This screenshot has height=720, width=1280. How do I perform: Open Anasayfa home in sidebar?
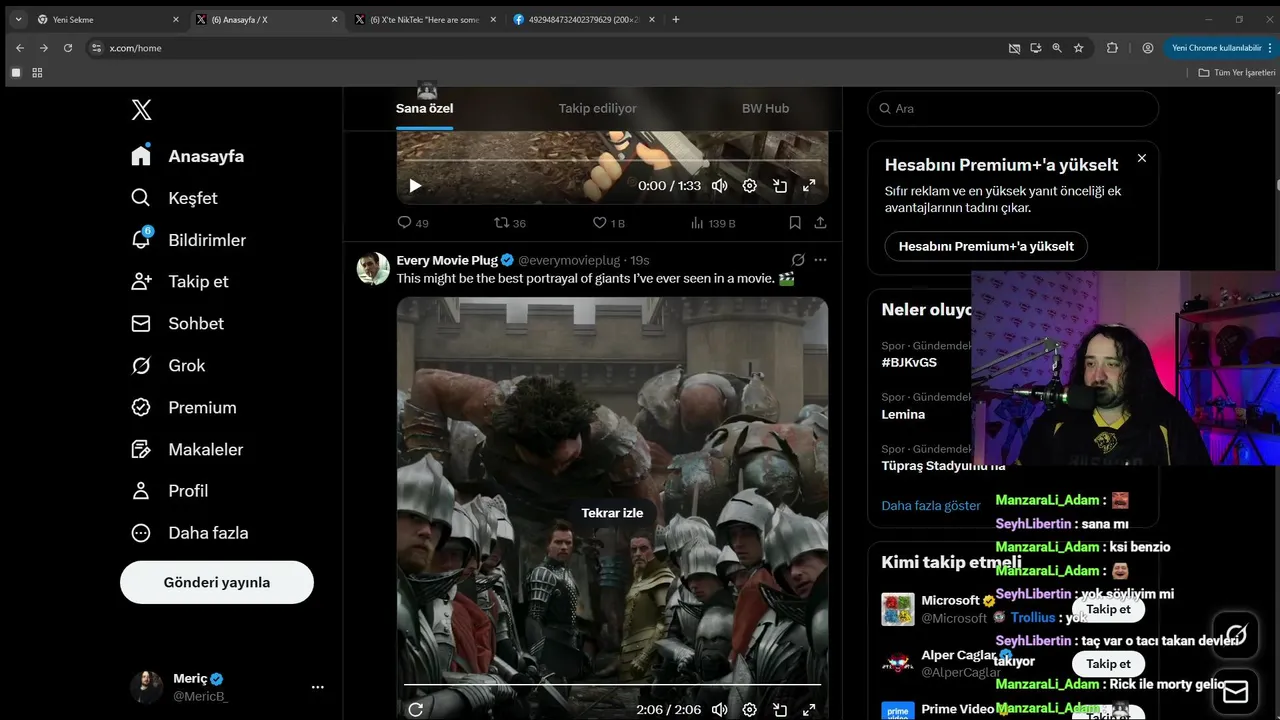point(188,156)
